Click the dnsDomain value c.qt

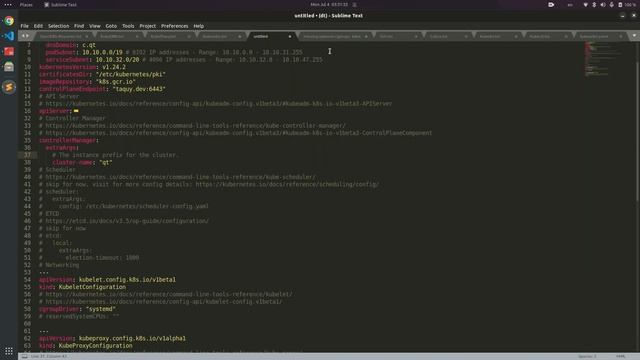89,45
